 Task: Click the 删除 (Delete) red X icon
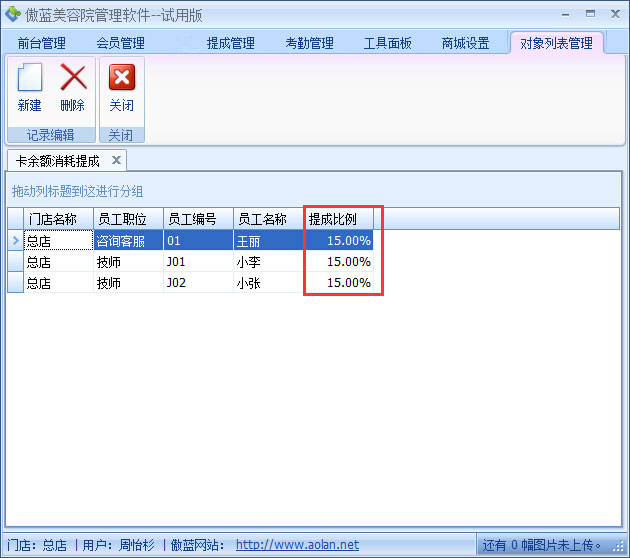tap(73, 79)
